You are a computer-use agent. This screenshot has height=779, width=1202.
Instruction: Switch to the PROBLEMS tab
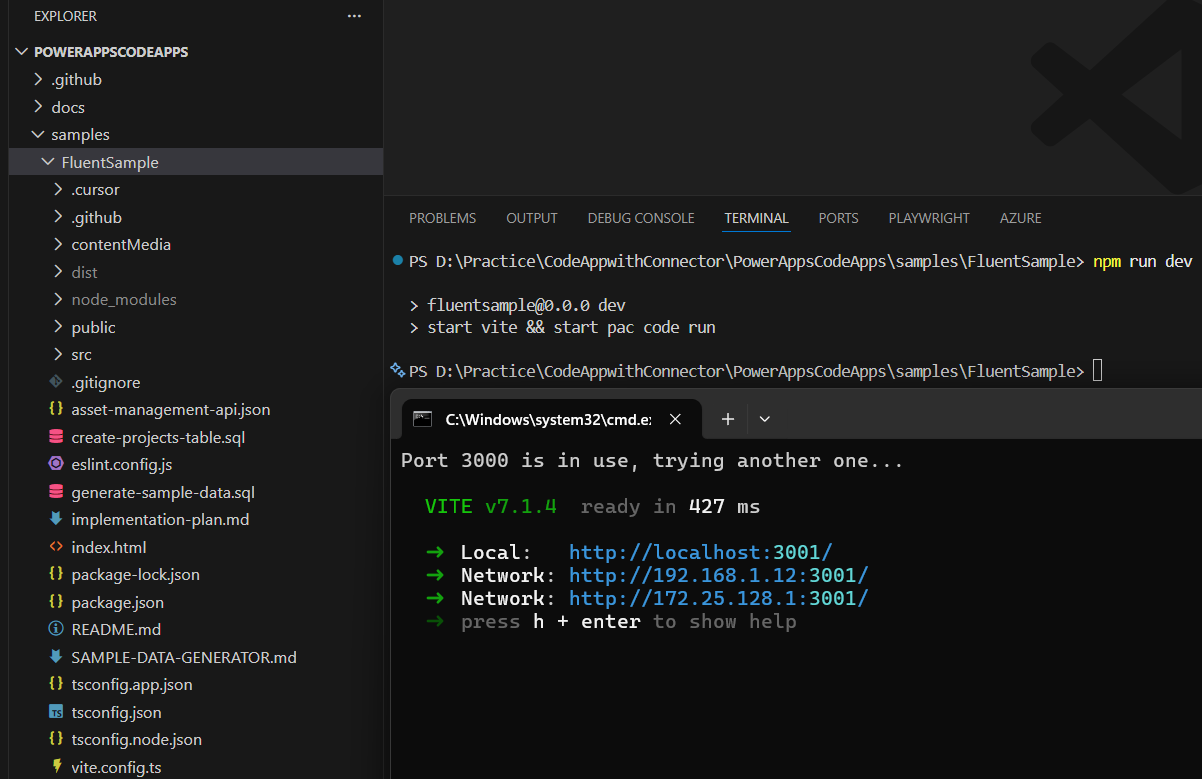(x=442, y=218)
